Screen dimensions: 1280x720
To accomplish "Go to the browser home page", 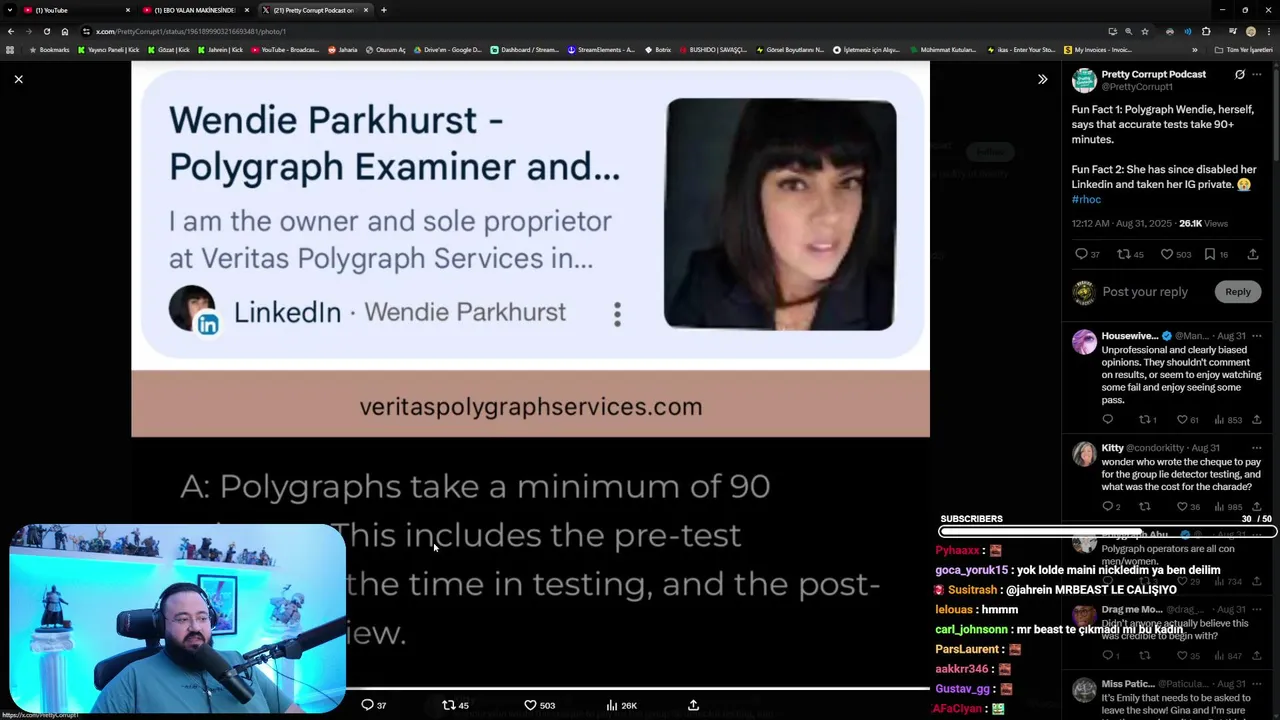I will click(x=64, y=31).
